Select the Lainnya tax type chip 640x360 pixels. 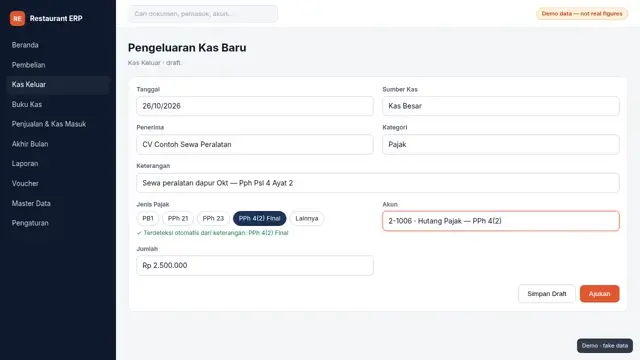click(x=307, y=218)
